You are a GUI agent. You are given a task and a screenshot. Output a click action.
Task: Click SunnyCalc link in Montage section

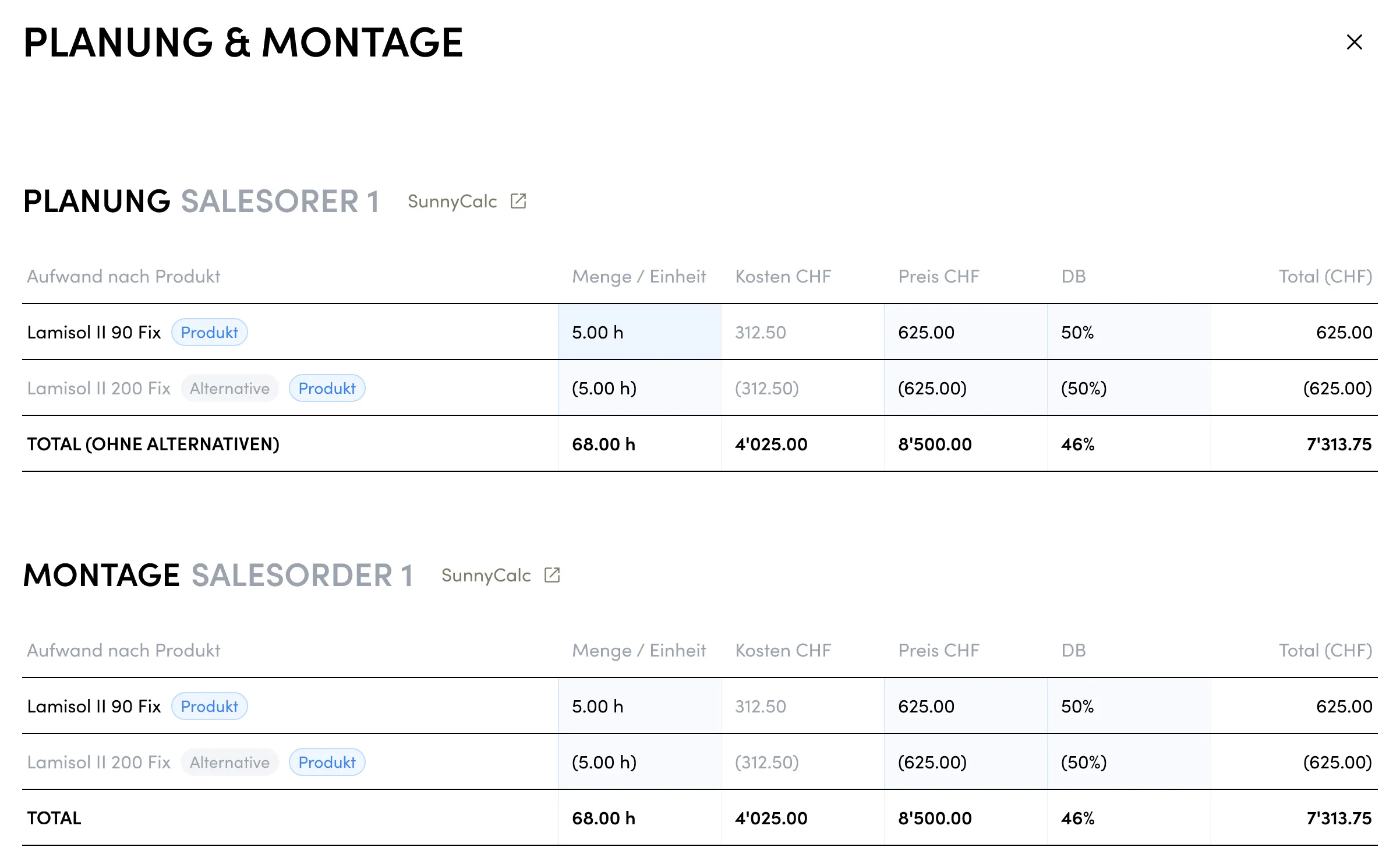[x=486, y=575]
